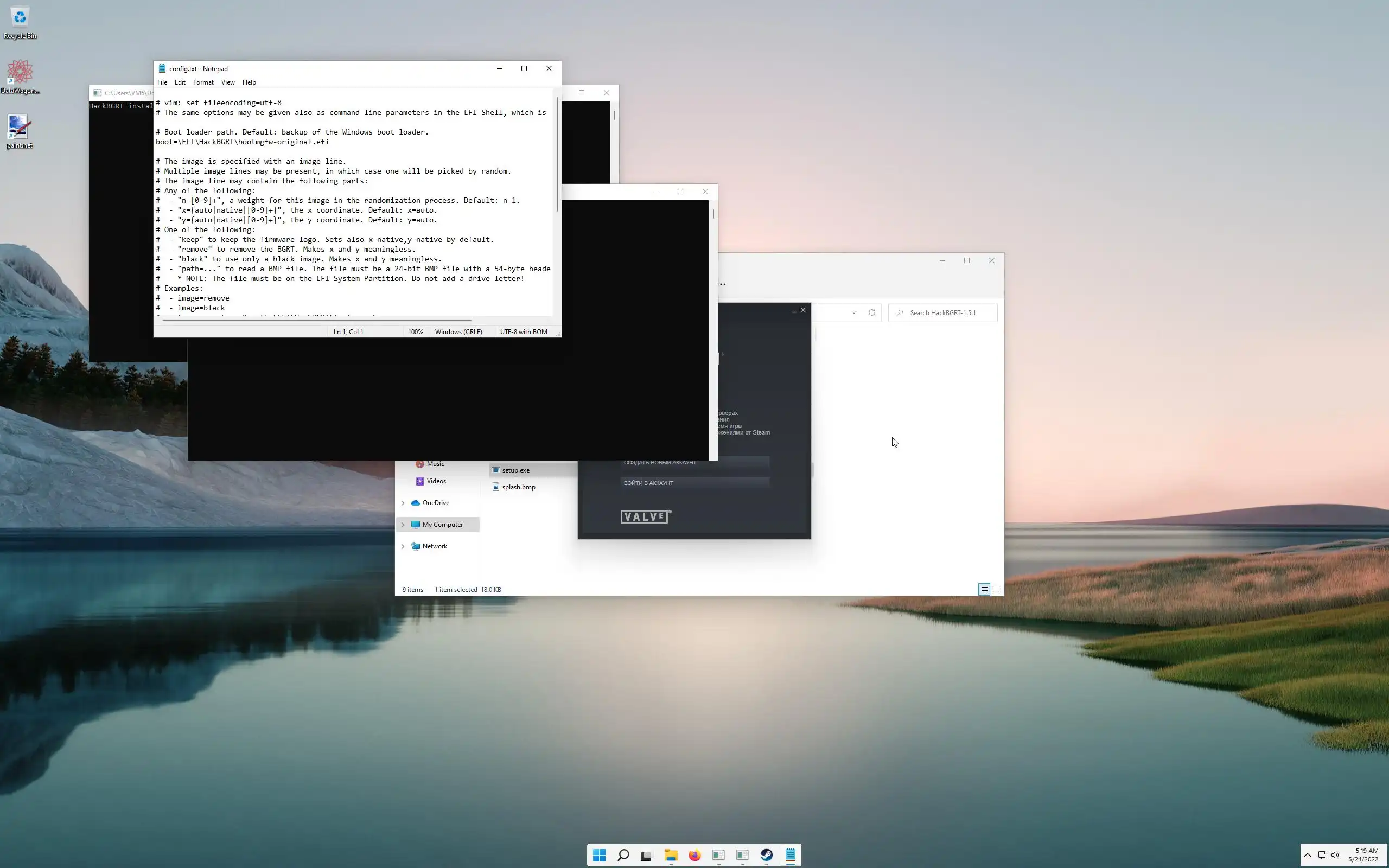The image size is (1389, 868).
Task: Expand the My Computer tree node
Action: click(x=403, y=525)
